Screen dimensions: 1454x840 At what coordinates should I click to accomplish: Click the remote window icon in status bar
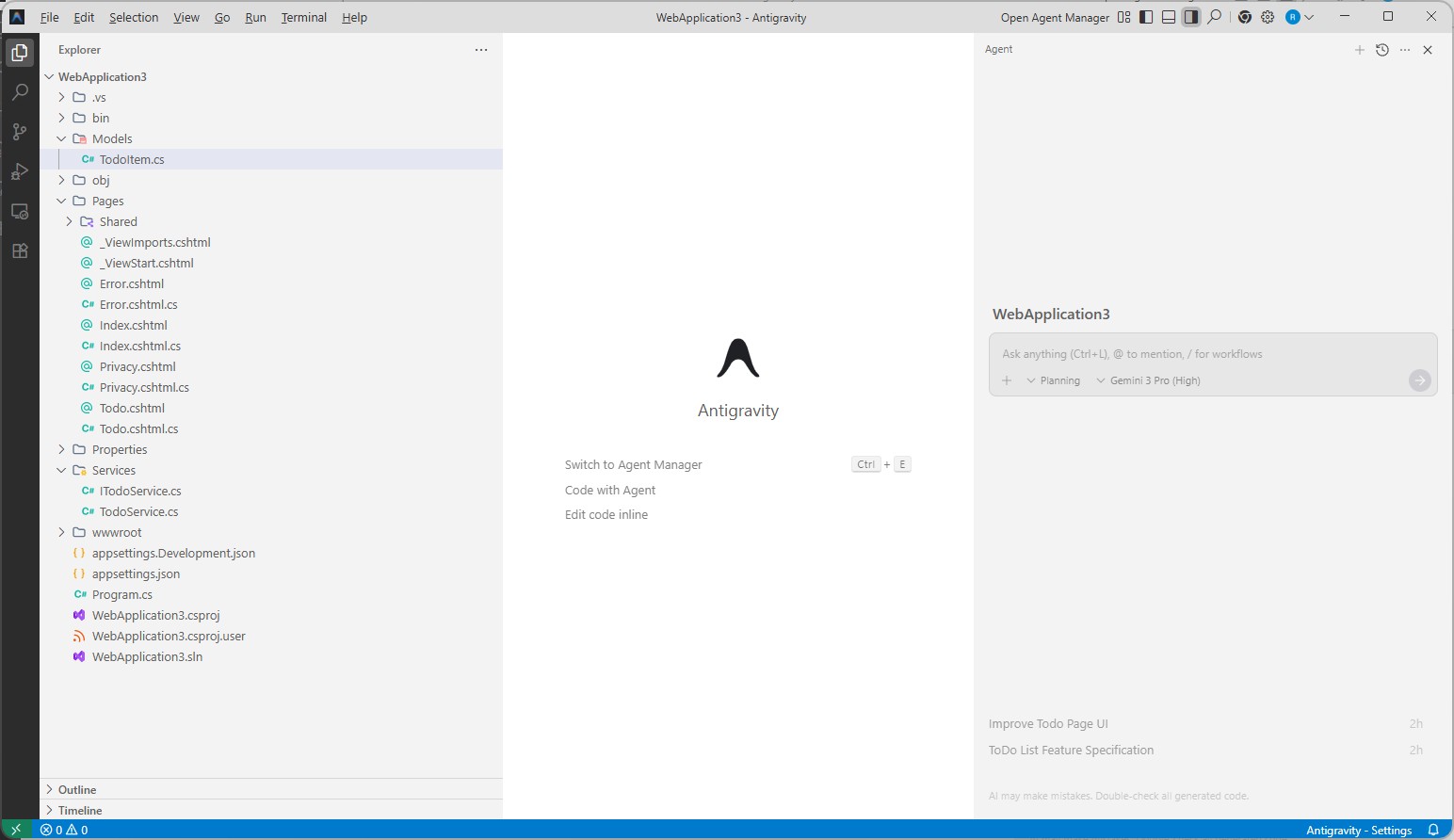pos(16,830)
